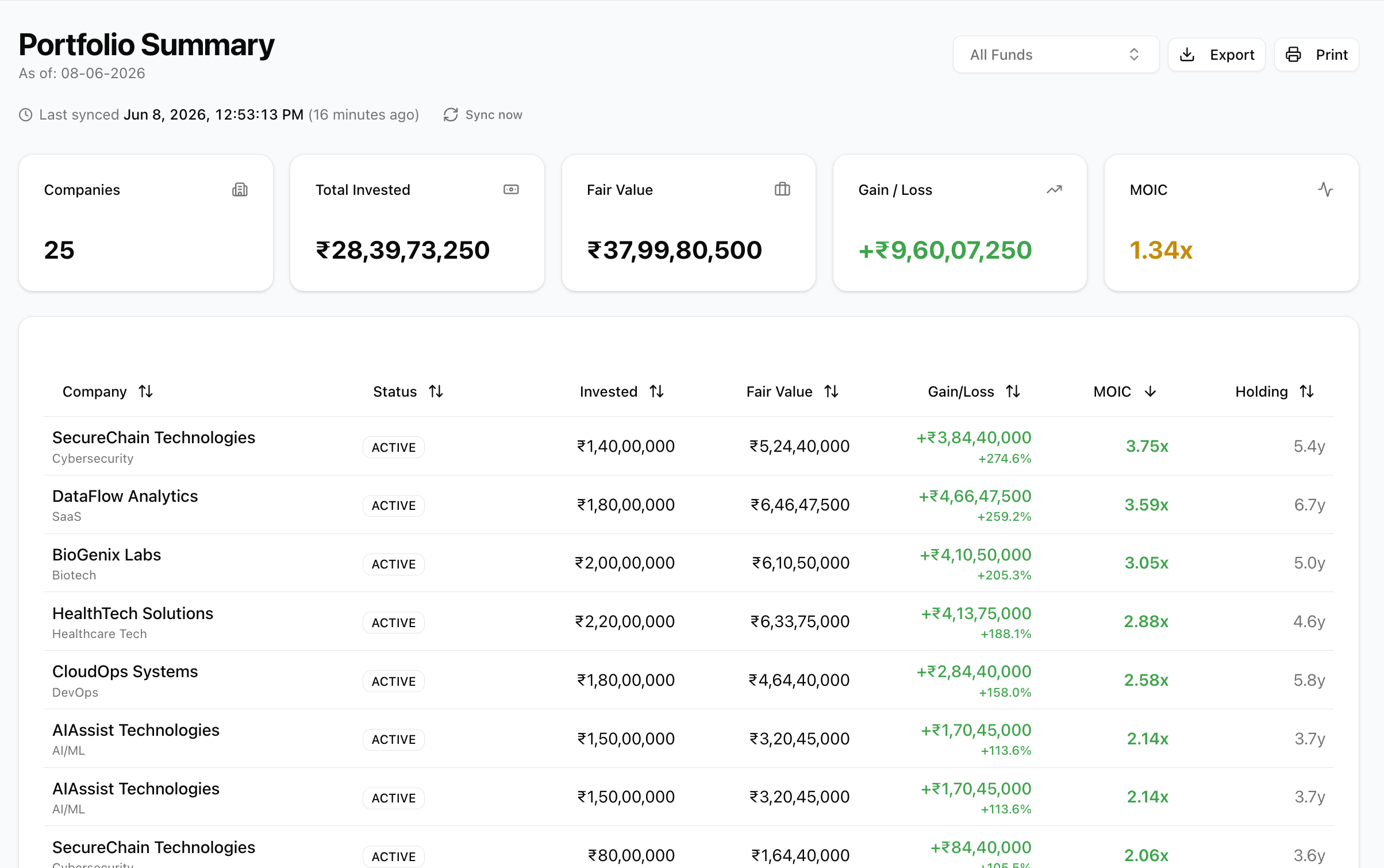Click fair value ₹6,46,47,500

point(800,505)
